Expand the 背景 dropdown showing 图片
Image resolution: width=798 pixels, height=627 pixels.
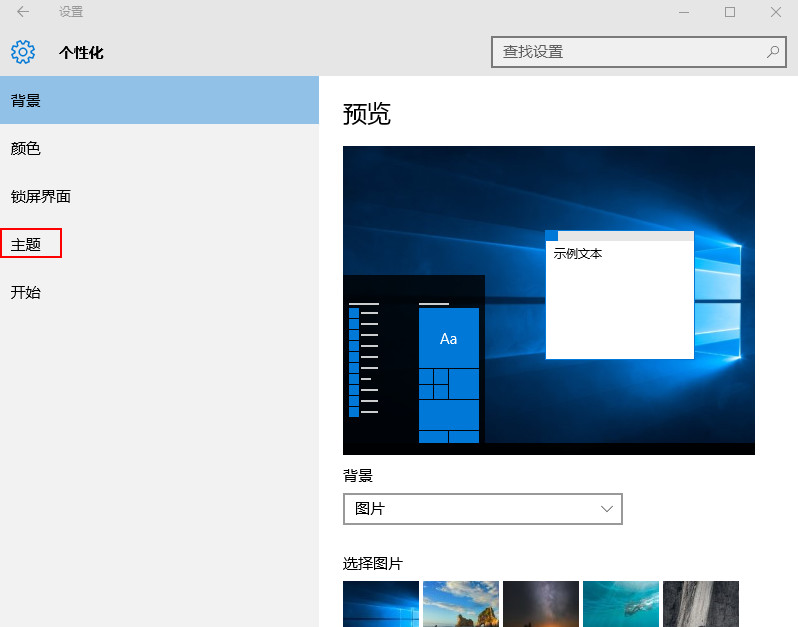pos(482,509)
